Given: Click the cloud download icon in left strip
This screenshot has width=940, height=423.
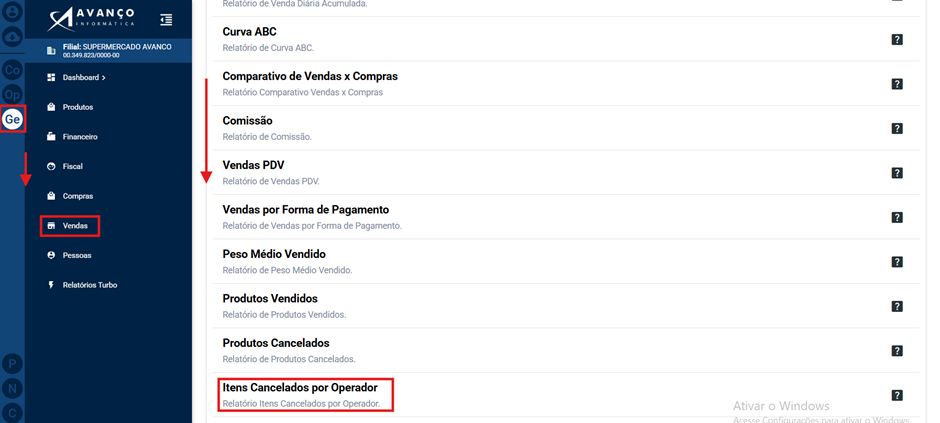Looking at the screenshot, I should [x=13, y=37].
